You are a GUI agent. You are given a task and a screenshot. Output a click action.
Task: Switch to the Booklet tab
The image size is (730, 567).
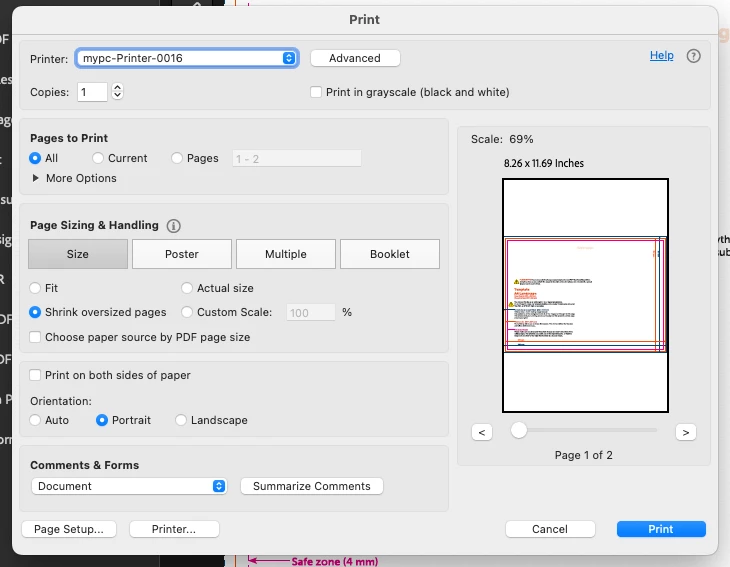pyautogui.click(x=390, y=254)
